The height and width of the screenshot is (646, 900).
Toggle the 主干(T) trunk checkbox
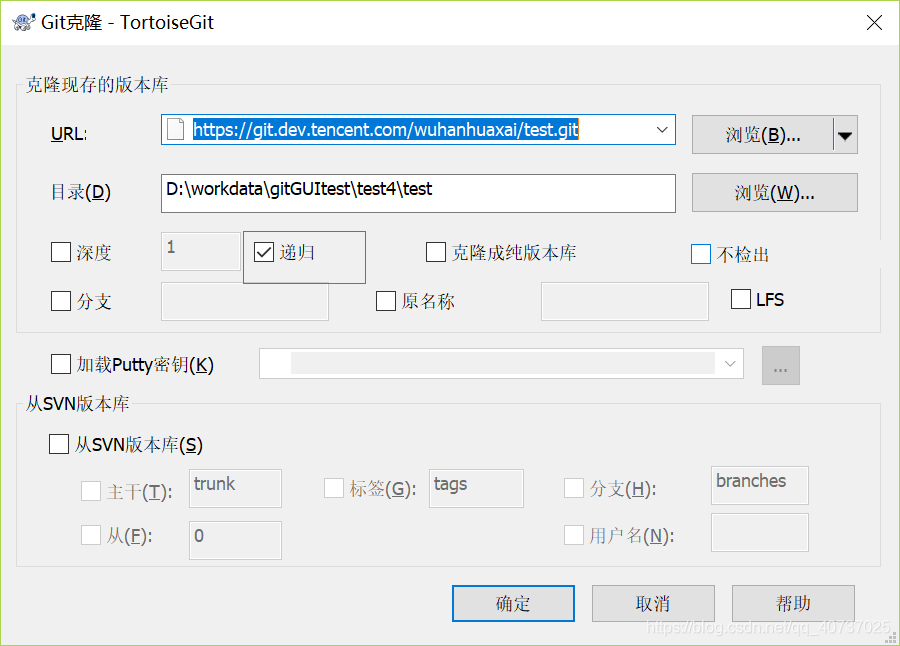click(91, 491)
